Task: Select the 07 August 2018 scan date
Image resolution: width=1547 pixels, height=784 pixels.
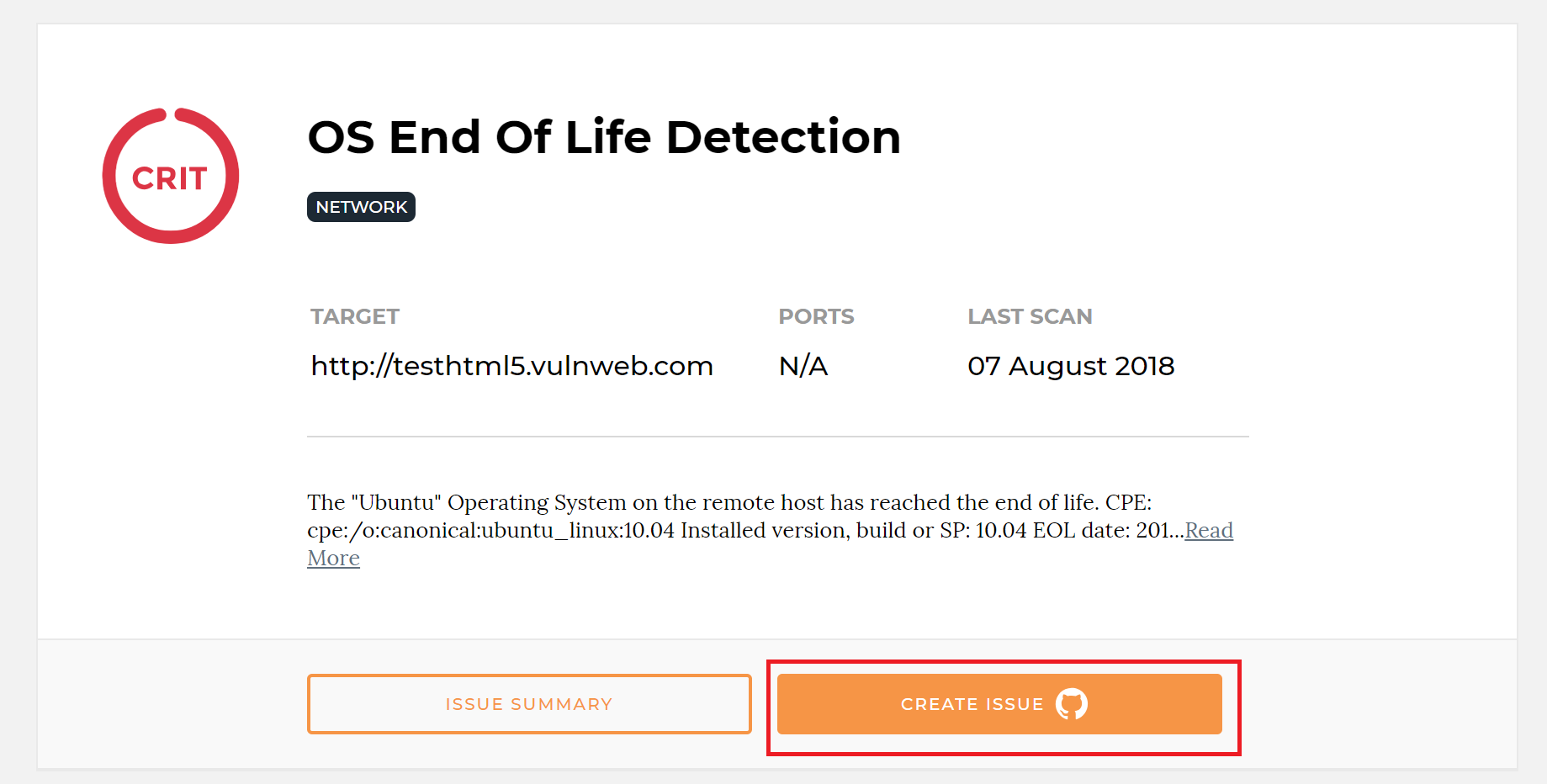Action: 1071,366
